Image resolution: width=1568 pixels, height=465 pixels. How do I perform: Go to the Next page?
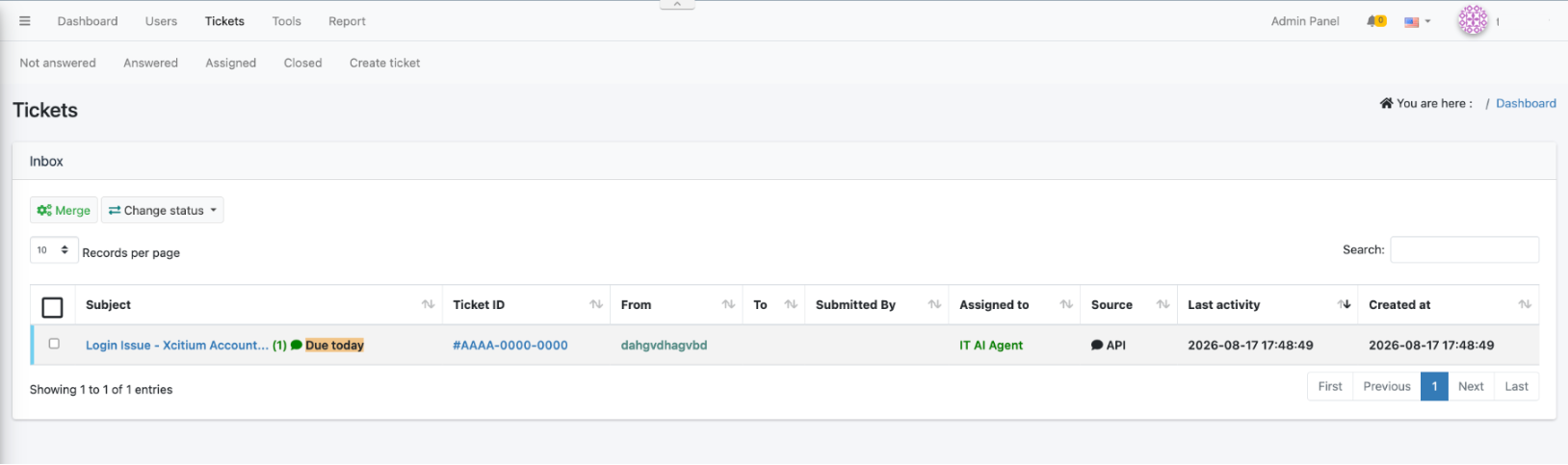pyautogui.click(x=1471, y=386)
